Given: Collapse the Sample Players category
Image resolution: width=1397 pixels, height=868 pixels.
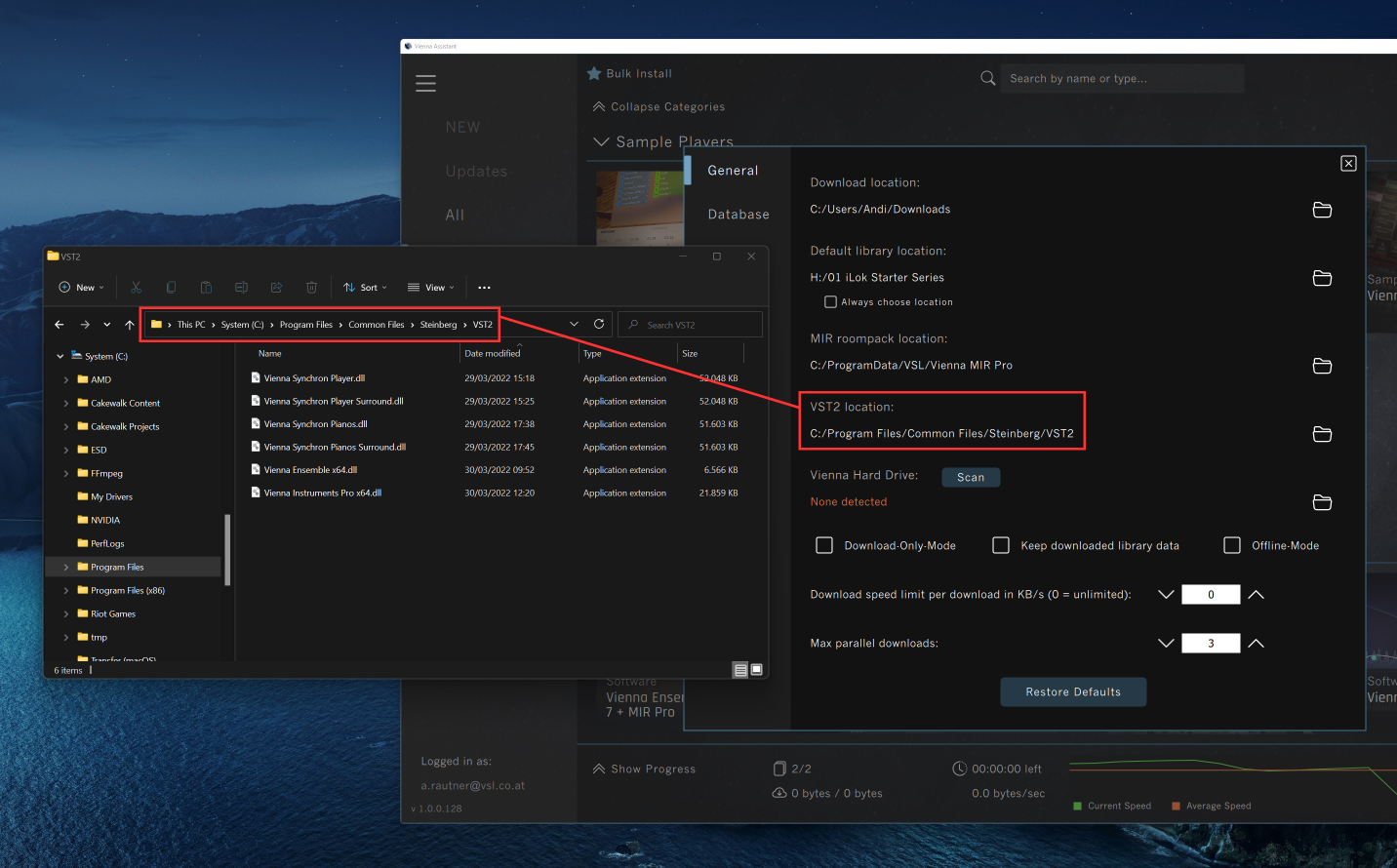Looking at the screenshot, I should [x=601, y=141].
